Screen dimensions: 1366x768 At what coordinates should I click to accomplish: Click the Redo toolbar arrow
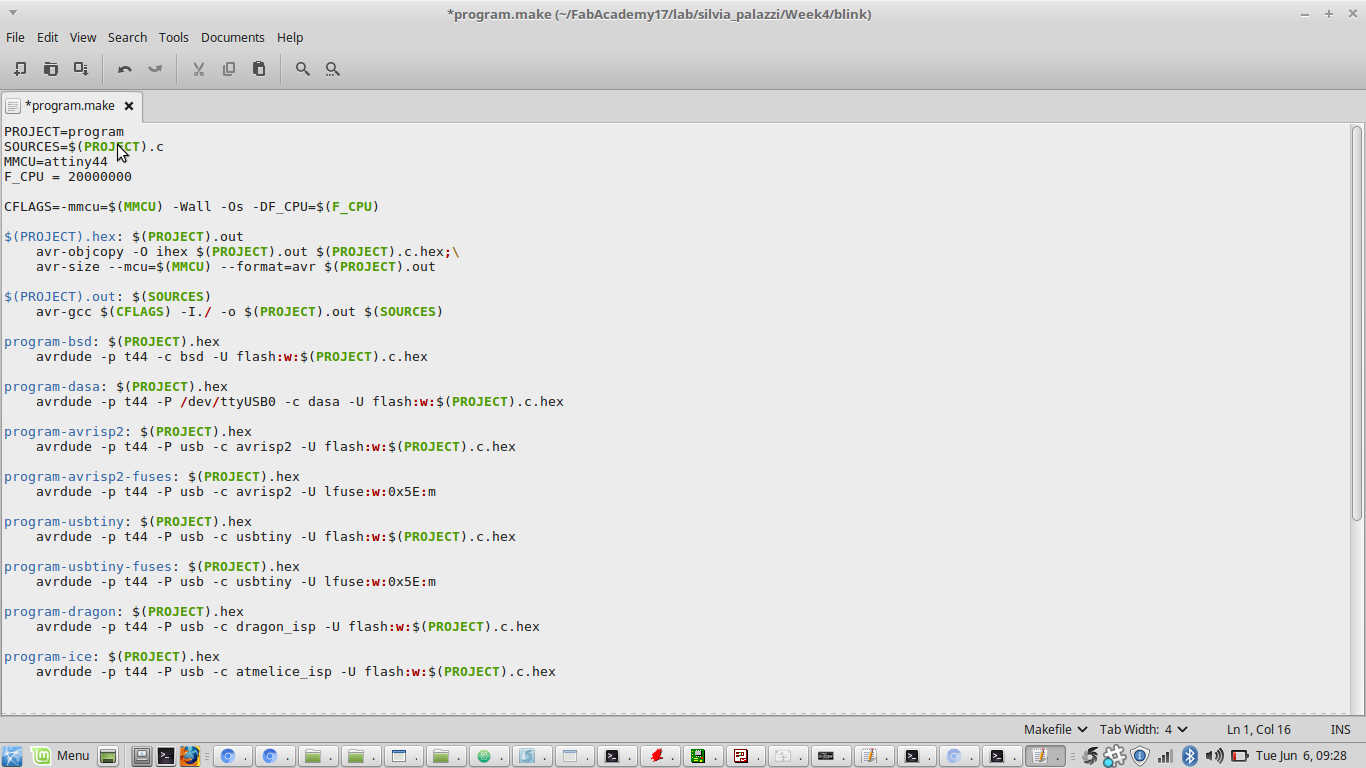tap(155, 69)
